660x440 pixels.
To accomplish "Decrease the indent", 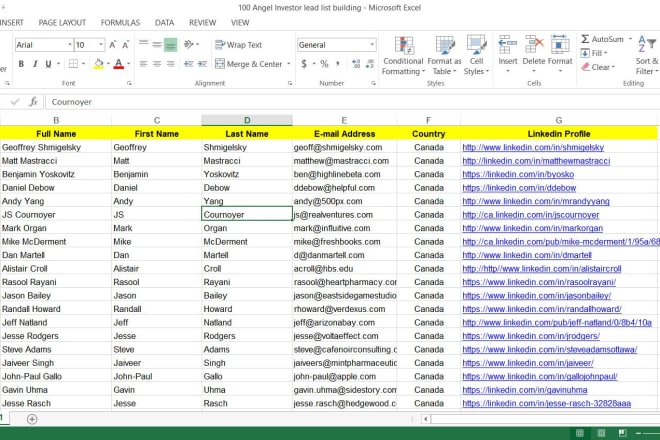I will 189,64.
